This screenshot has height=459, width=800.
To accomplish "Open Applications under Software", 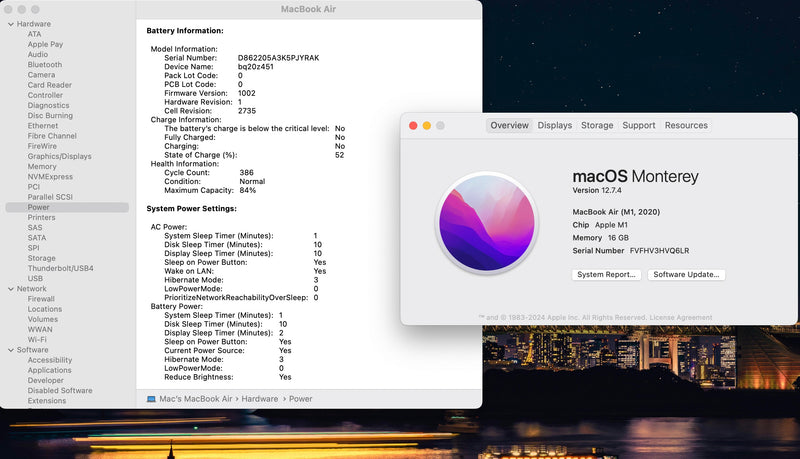I will coord(50,370).
